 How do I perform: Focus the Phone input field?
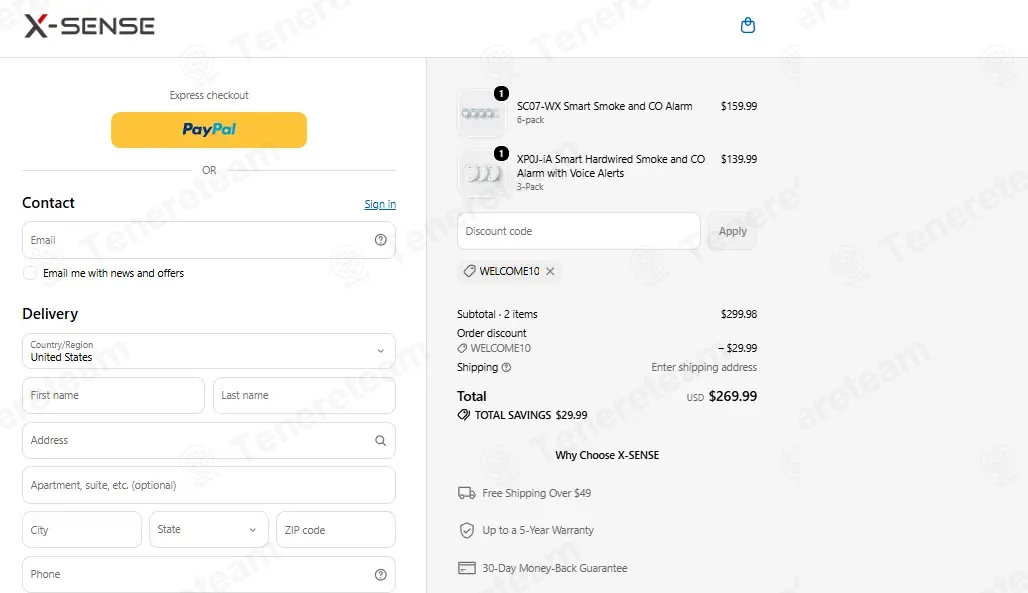pyautogui.click(x=208, y=575)
